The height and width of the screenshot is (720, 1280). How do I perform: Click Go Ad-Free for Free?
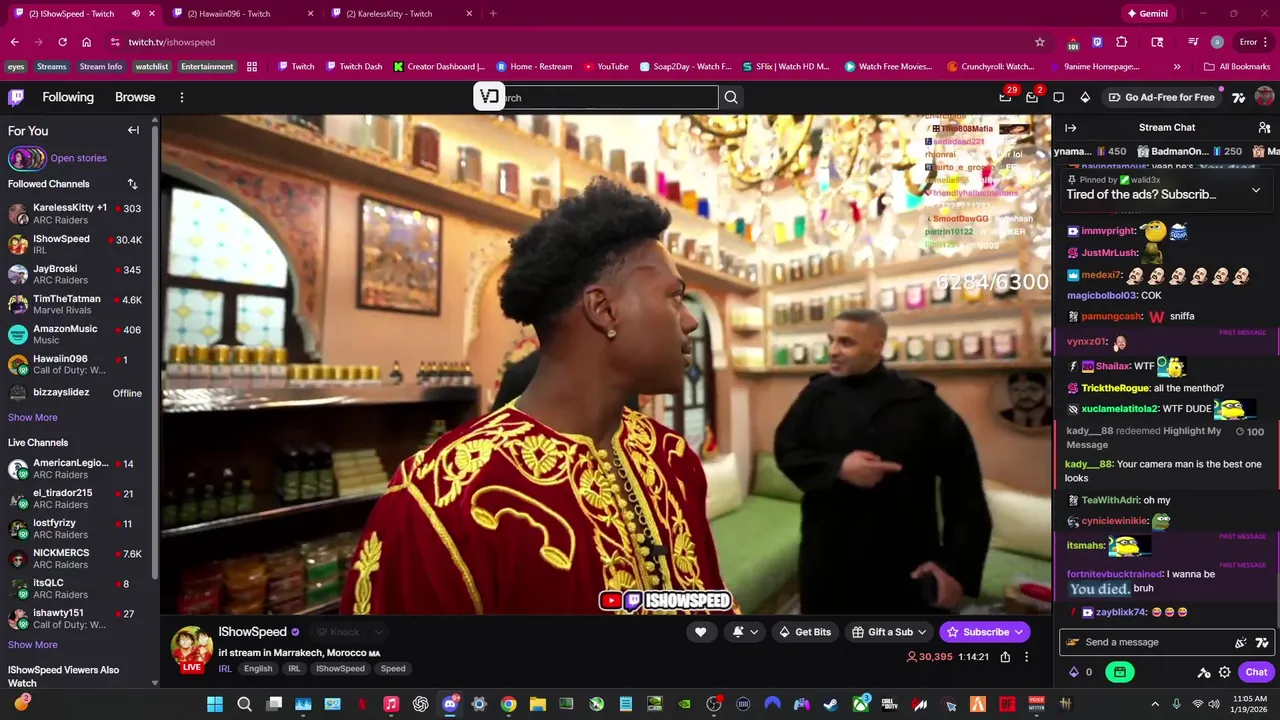[x=1161, y=97]
